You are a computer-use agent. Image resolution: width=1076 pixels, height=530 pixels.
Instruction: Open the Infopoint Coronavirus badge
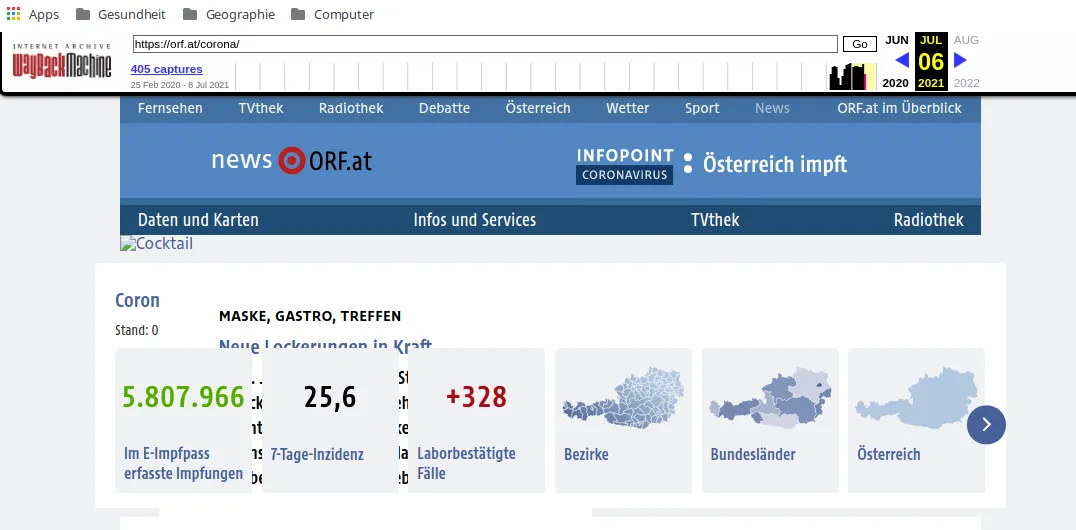625,165
